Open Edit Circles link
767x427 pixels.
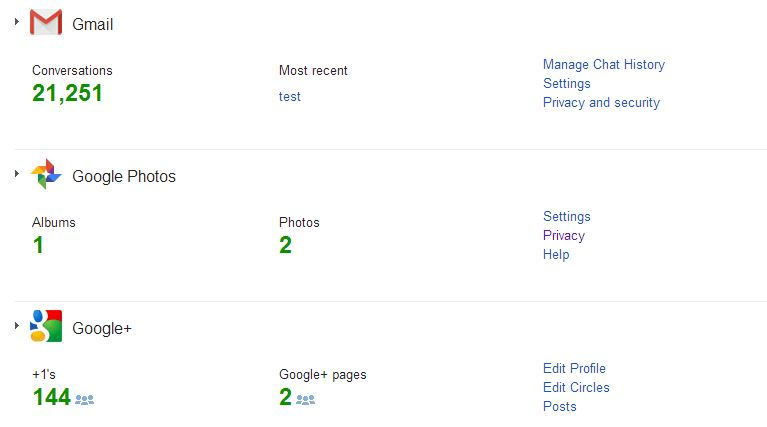(576, 387)
